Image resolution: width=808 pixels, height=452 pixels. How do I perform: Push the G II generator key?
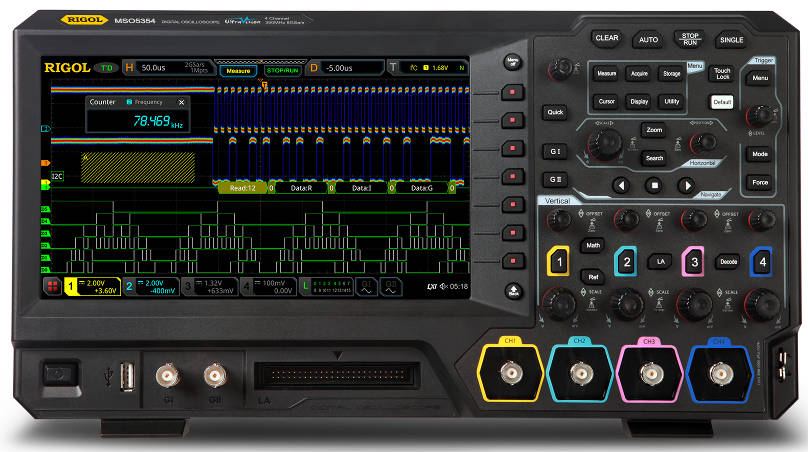(555, 179)
